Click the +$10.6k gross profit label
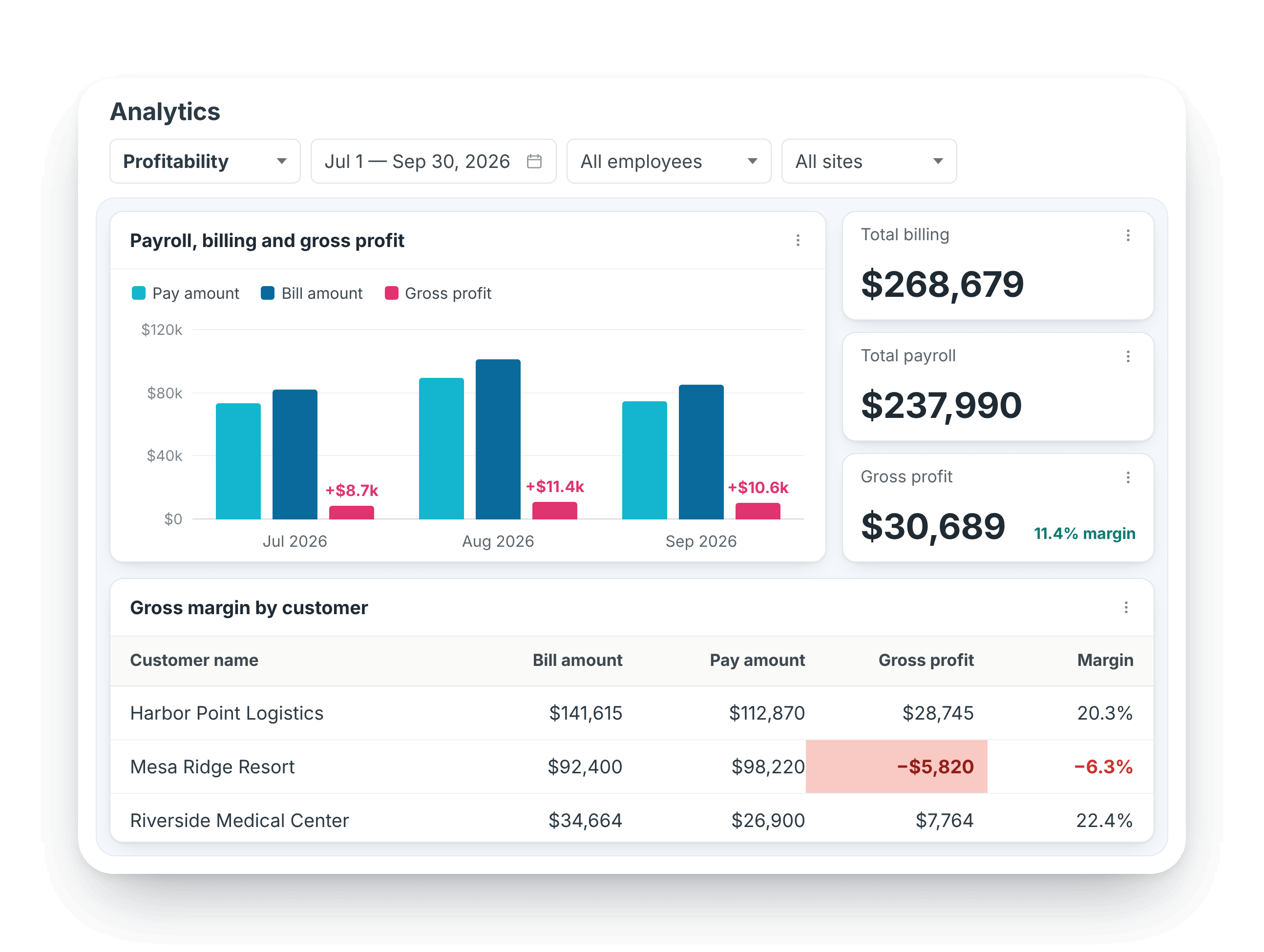This screenshot has height=952, width=1264. point(758,488)
